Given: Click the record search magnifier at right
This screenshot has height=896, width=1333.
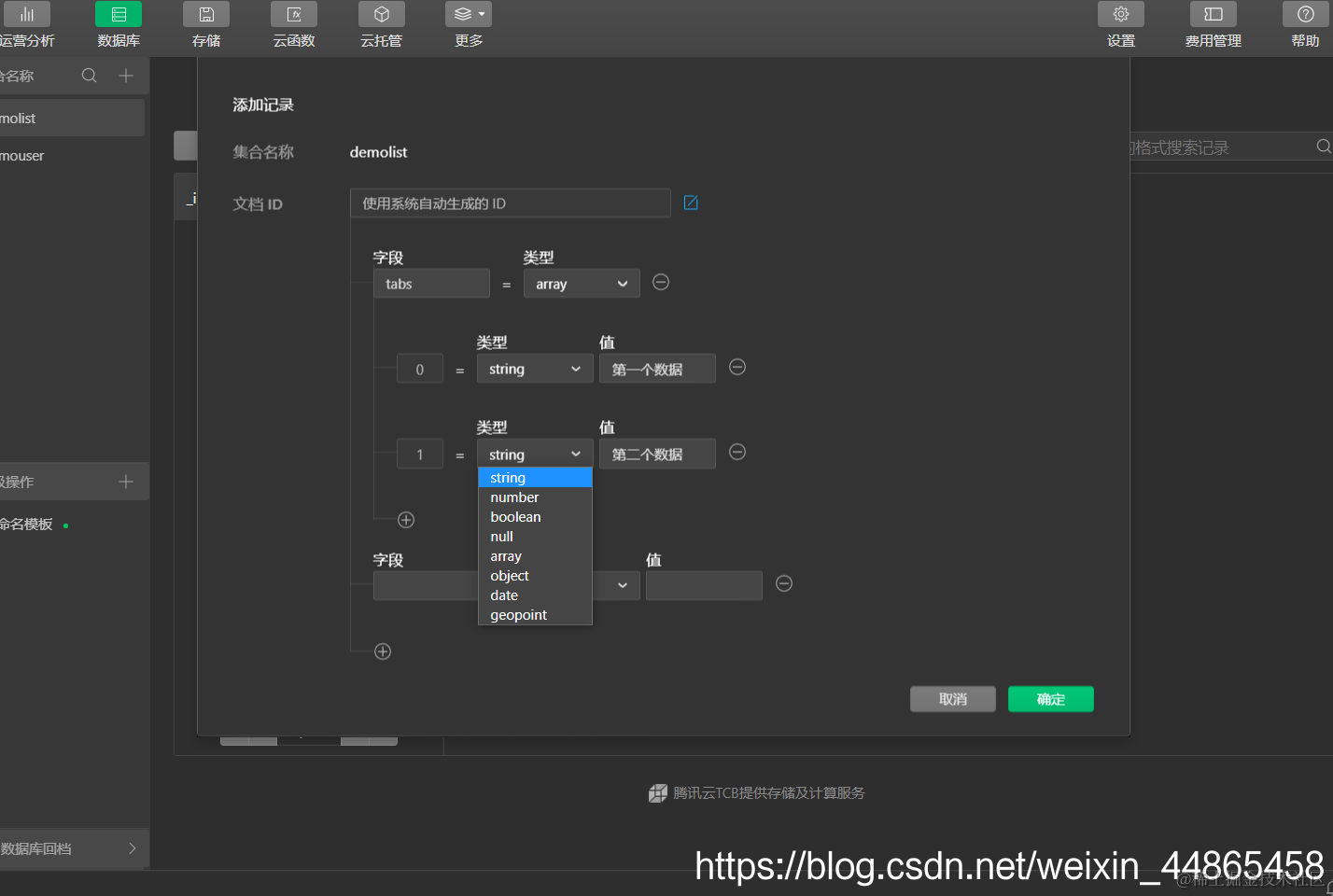Looking at the screenshot, I should [1324, 147].
